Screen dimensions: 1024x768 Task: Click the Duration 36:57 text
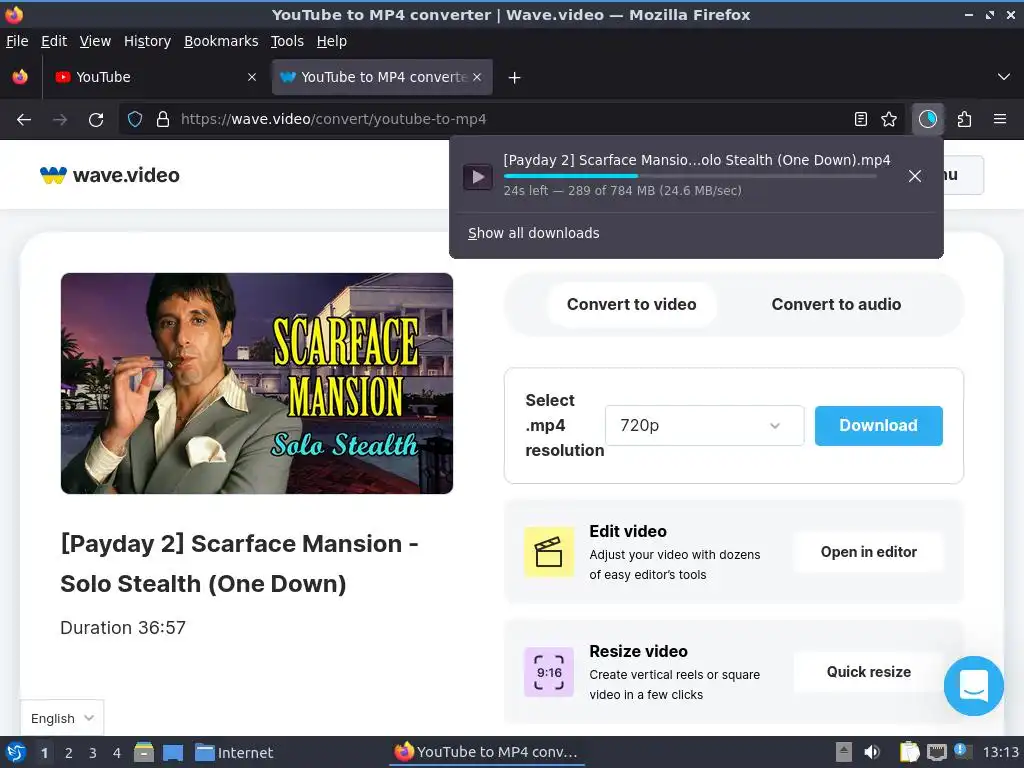123,628
